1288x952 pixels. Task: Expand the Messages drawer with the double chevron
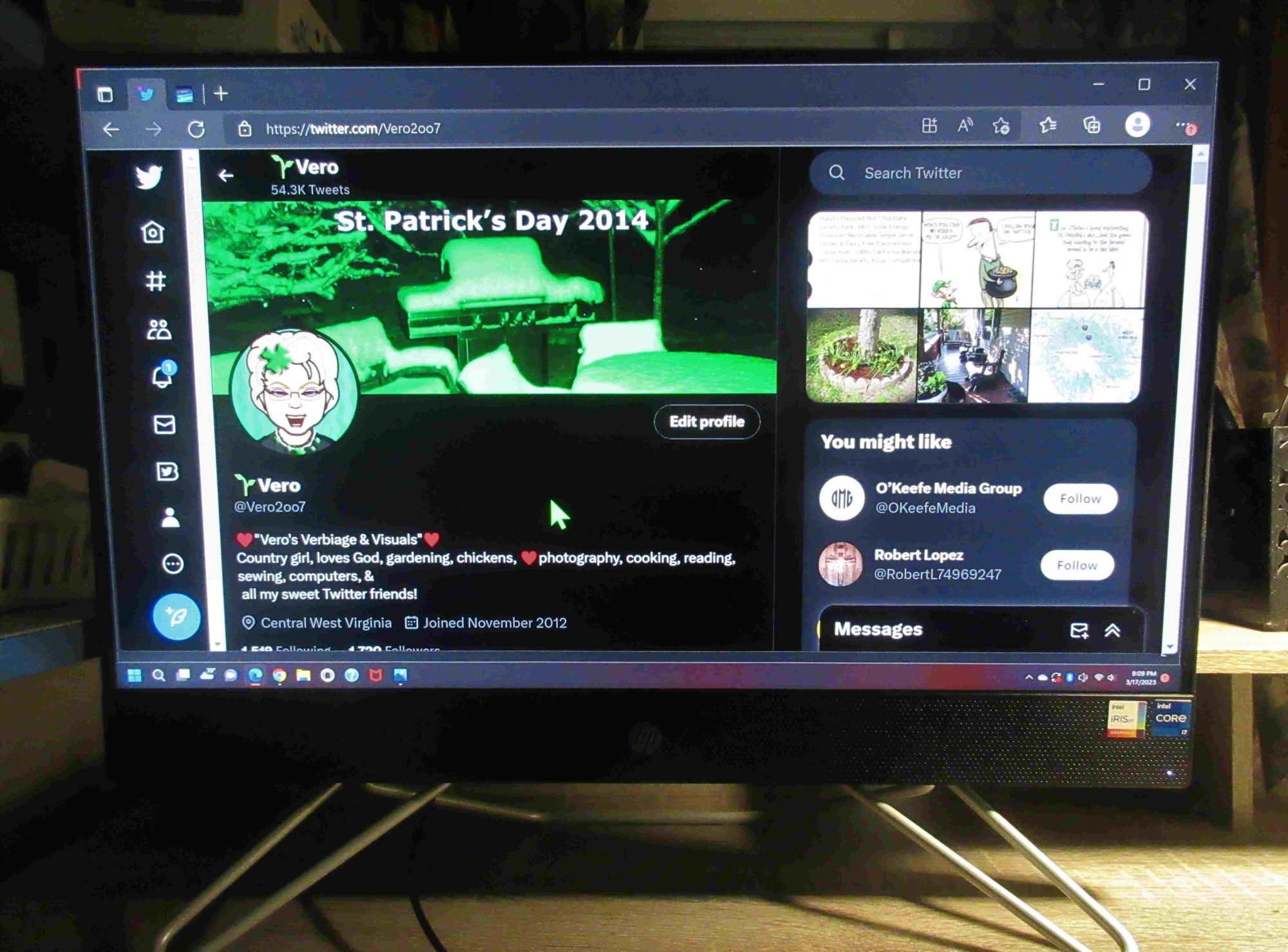click(1112, 630)
